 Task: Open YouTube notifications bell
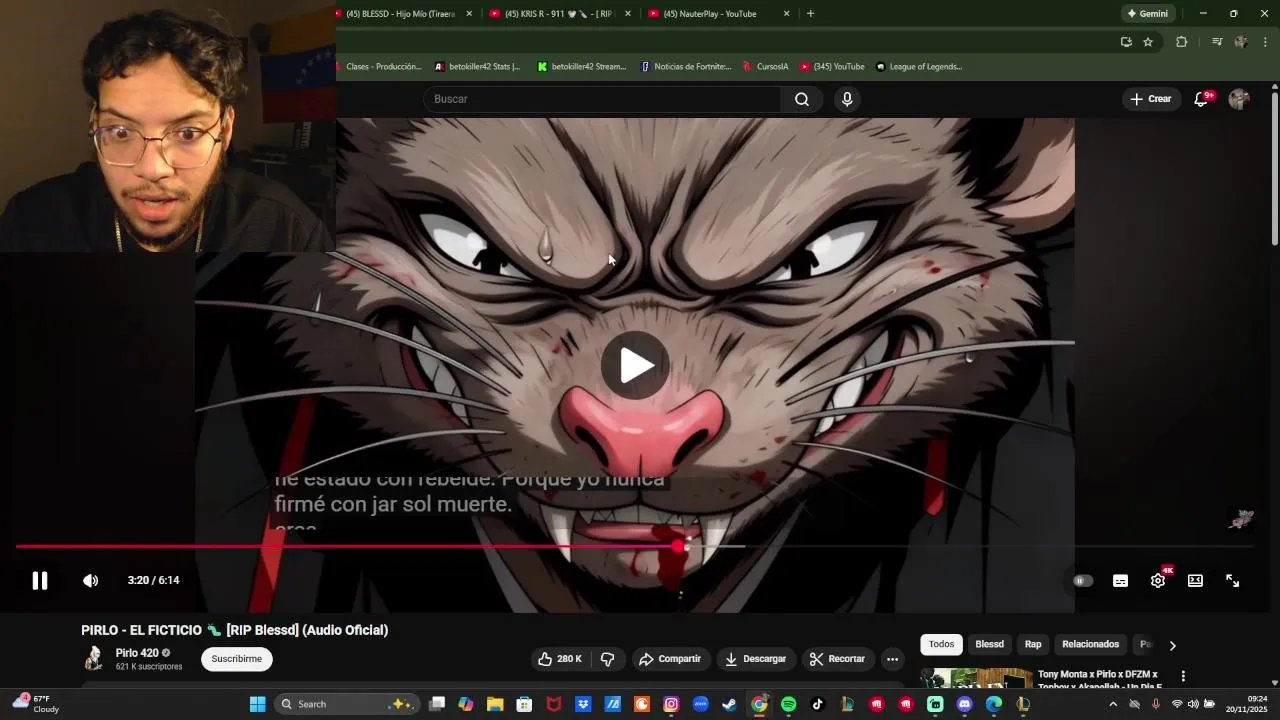pyautogui.click(x=1202, y=99)
